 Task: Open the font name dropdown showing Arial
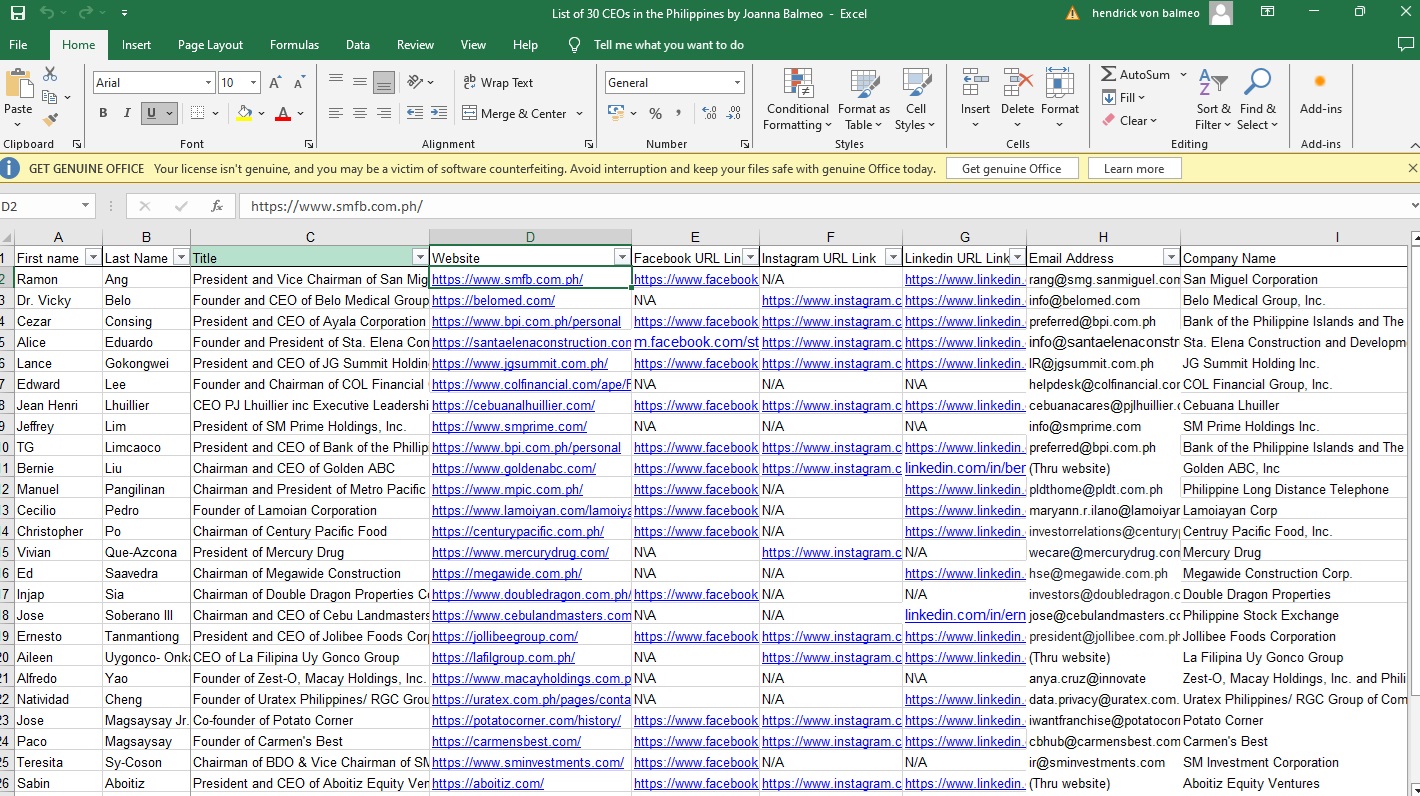tap(208, 83)
